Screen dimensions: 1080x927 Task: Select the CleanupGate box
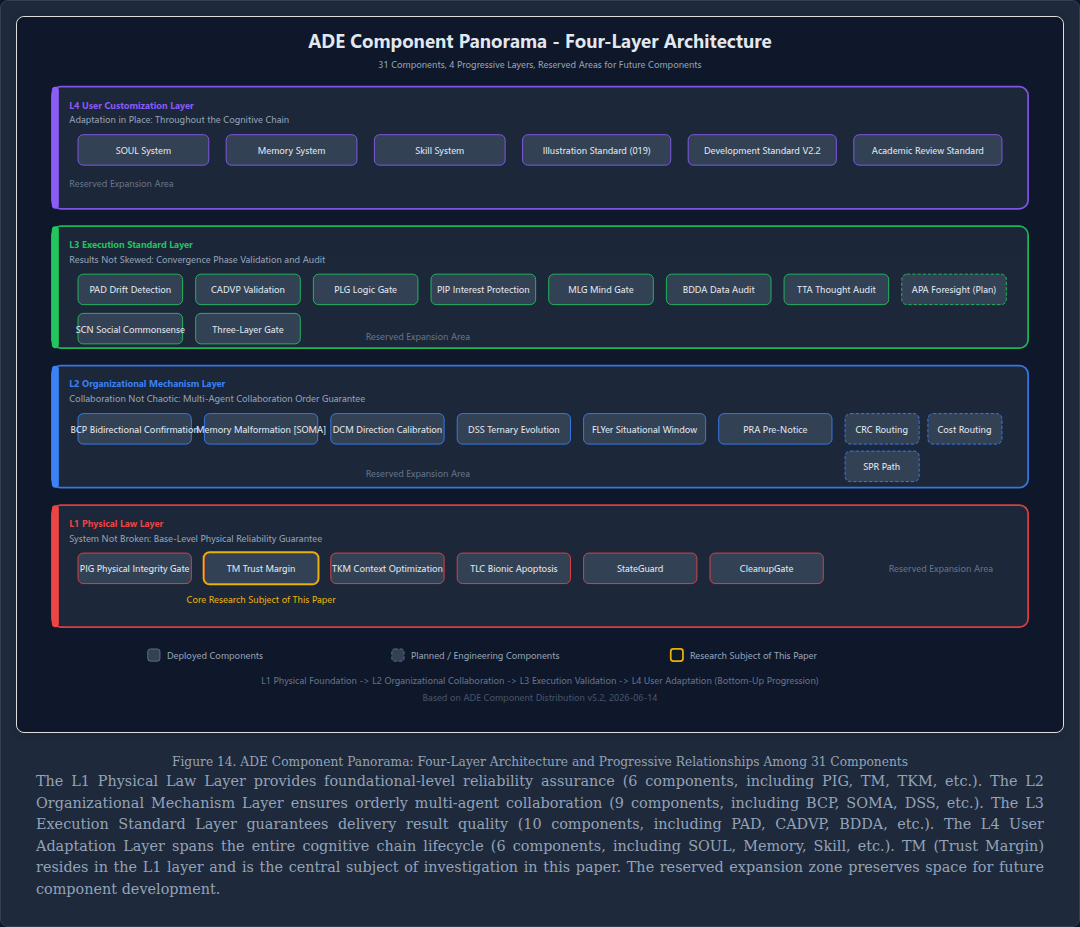767,568
